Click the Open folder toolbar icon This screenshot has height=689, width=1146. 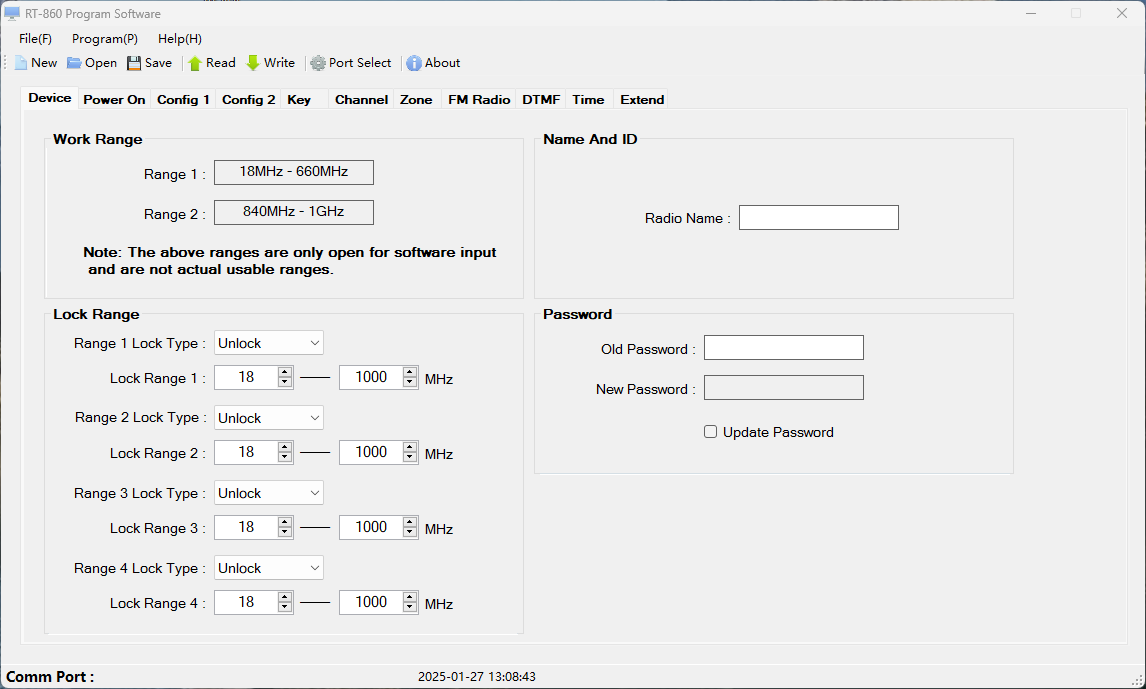point(74,63)
